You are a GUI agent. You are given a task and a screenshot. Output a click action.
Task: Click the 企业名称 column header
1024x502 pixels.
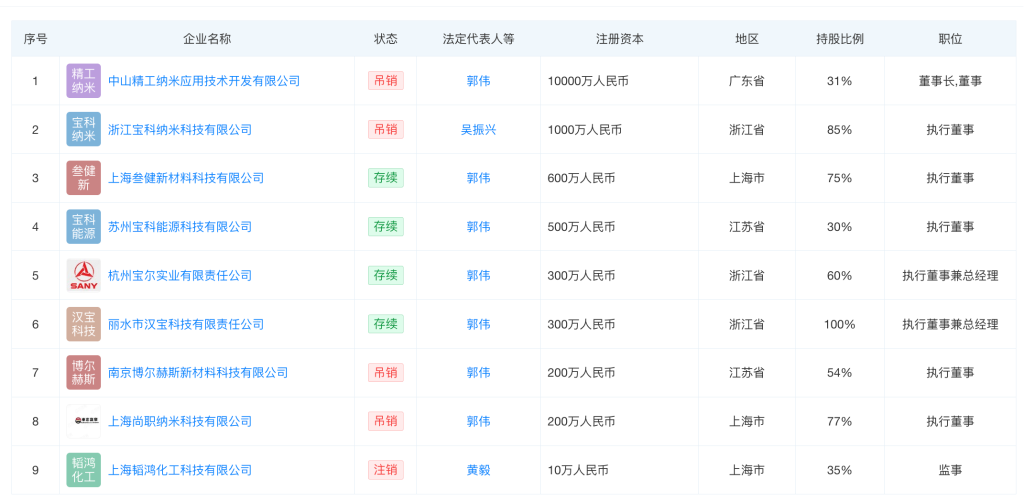[x=207, y=39]
